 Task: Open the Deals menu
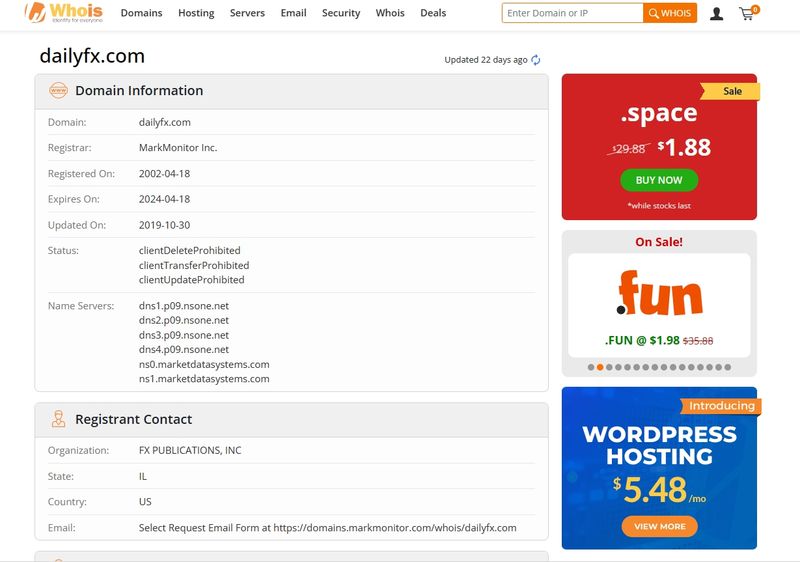[x=433, y=13]
